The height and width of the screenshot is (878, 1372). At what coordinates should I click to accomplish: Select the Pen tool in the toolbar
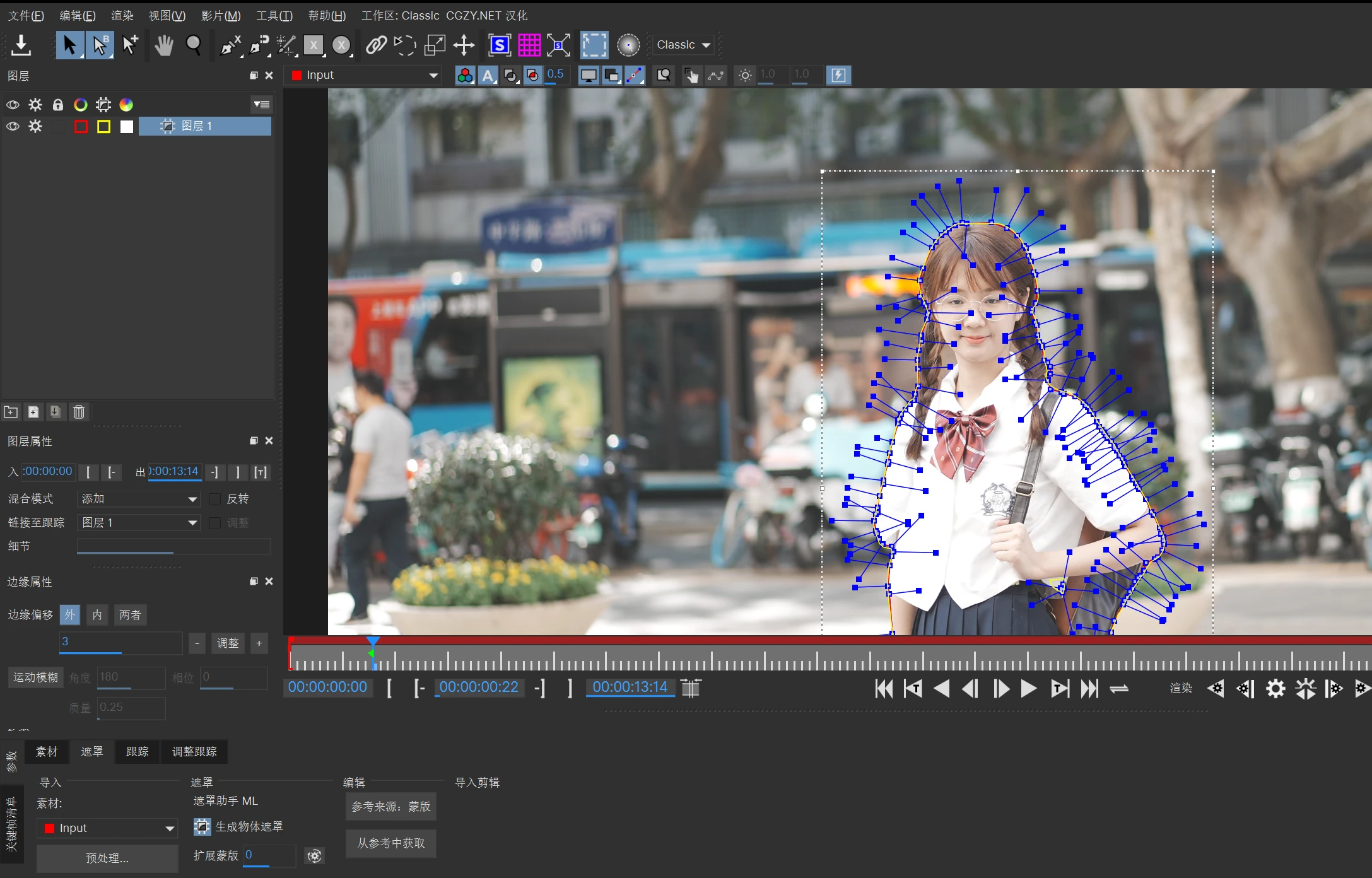point(230,45)
